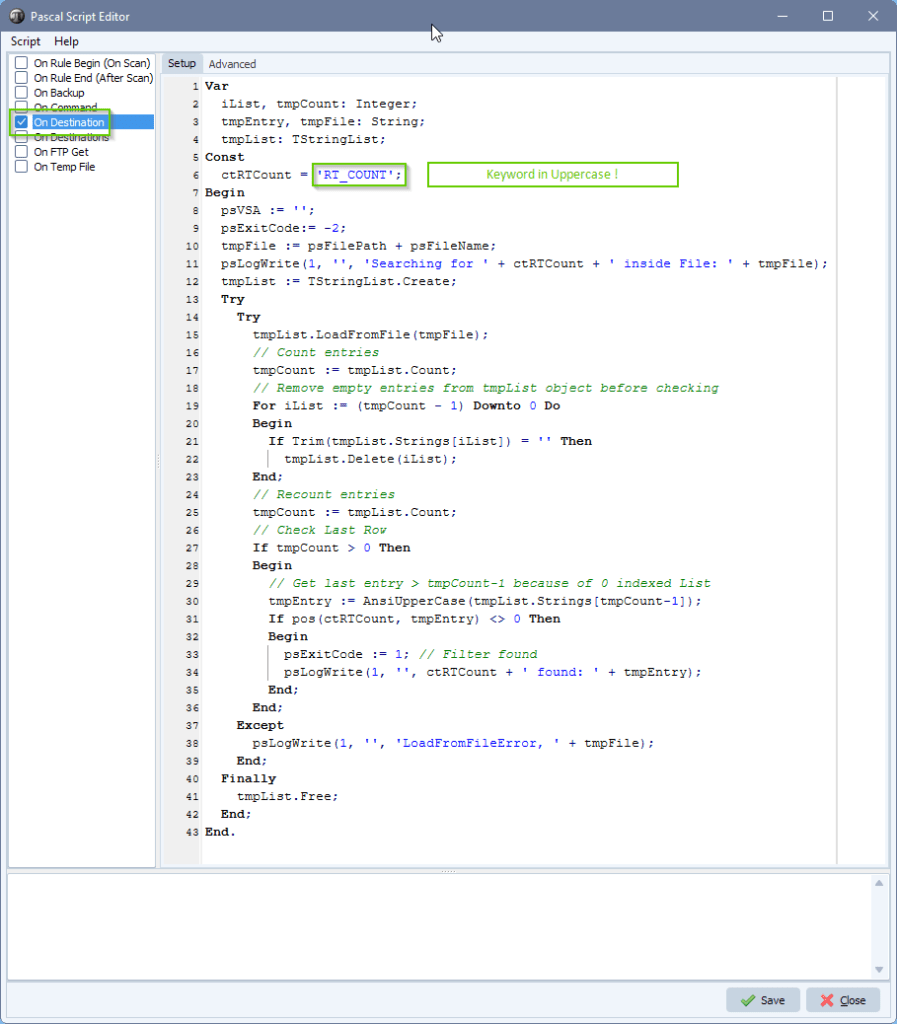Enable the On Rule End (After Scan) checkbox
This screenshot has width=897, height=1024.
(21, 78)
